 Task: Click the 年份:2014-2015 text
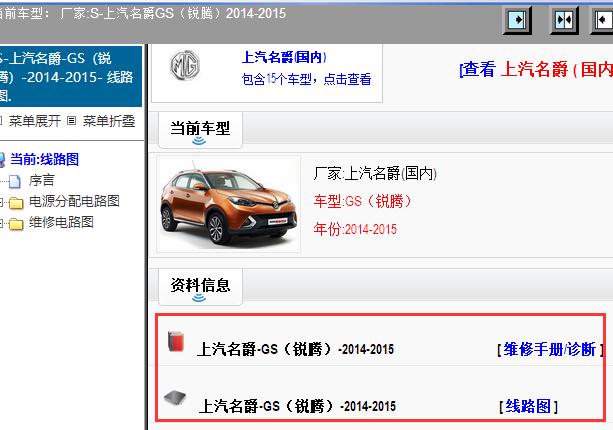click(355, 229)
